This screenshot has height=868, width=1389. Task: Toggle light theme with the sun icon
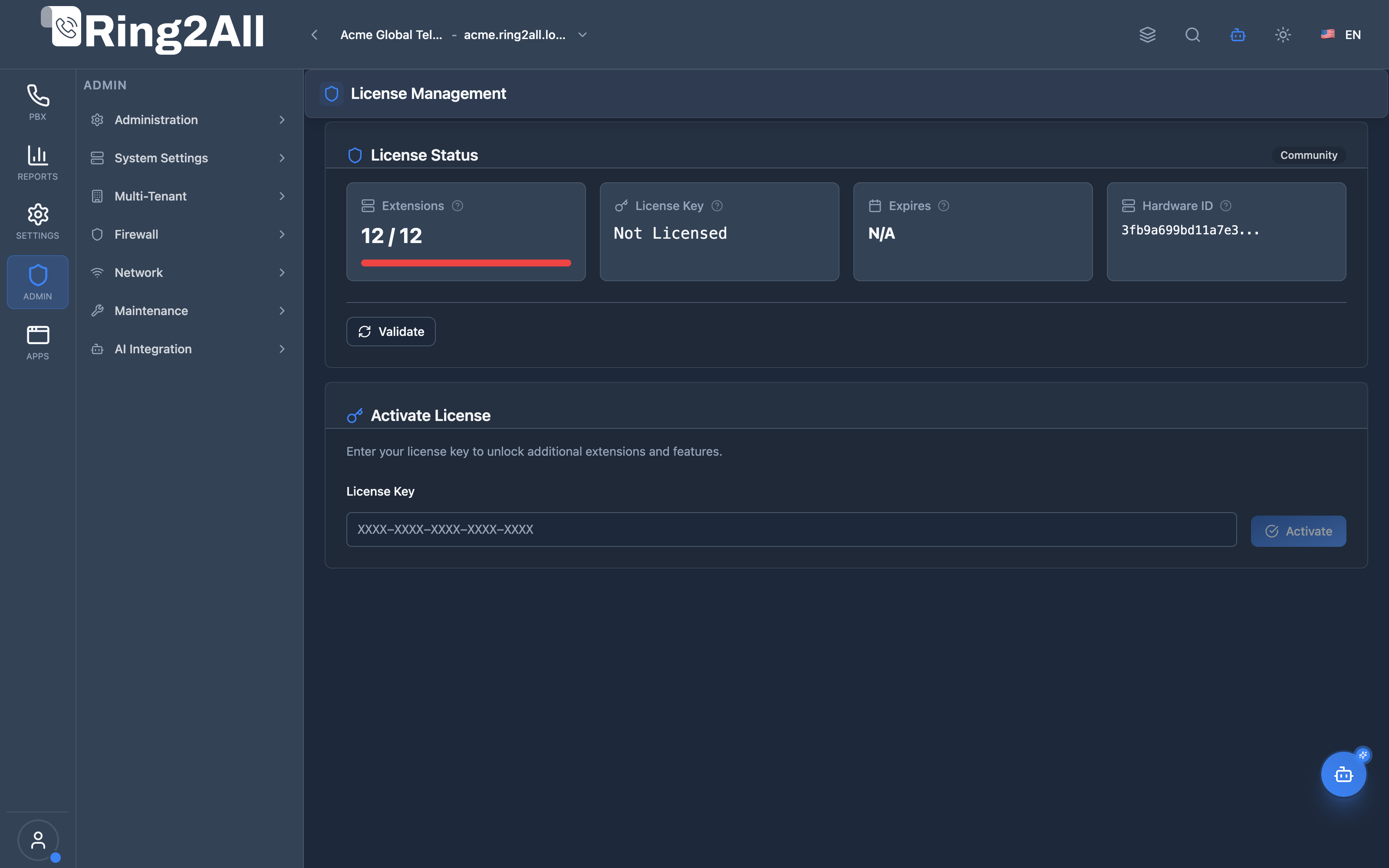tap(1283, 34)
